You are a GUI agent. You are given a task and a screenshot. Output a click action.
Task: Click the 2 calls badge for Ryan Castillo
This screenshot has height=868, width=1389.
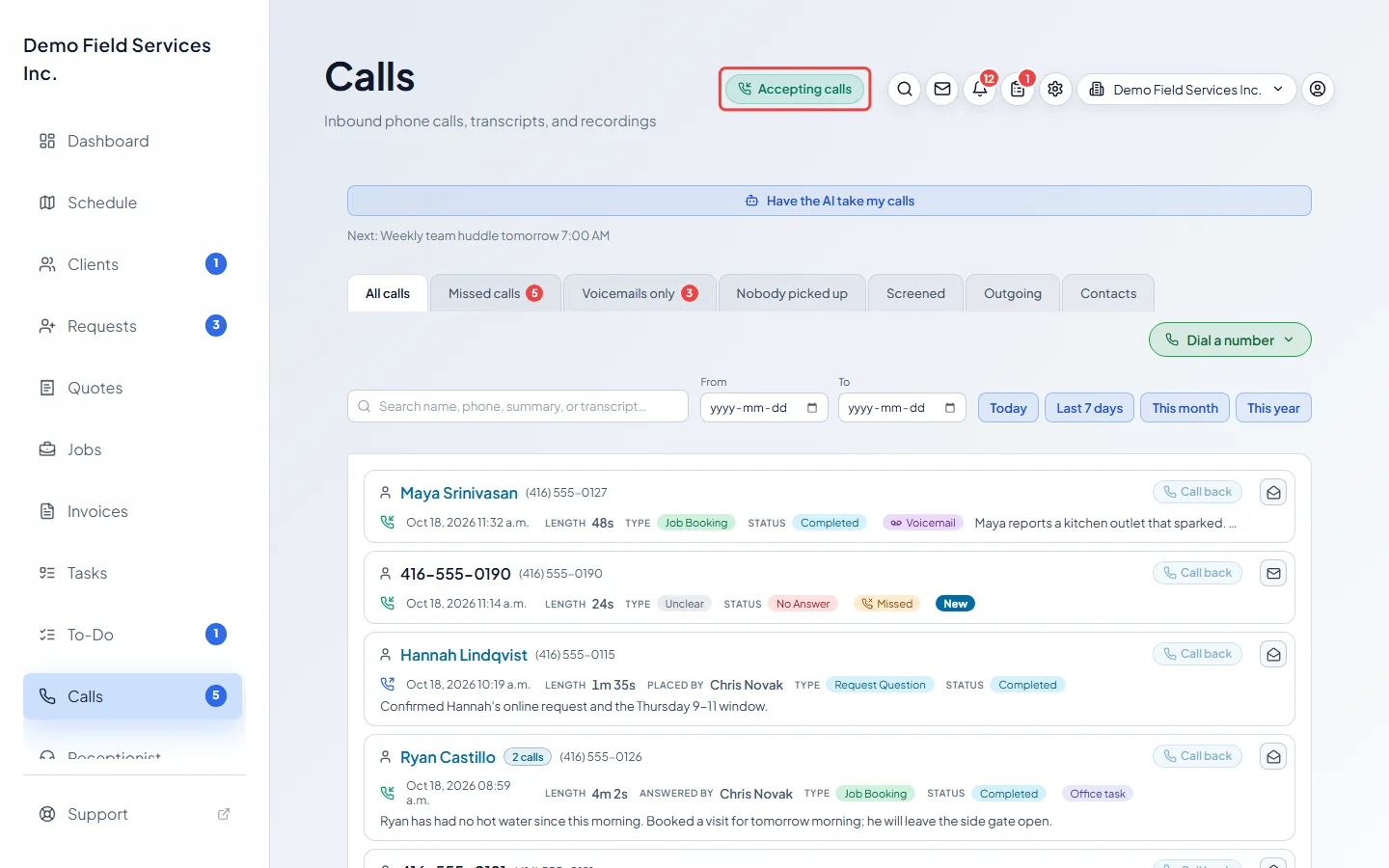pos(528,757)
